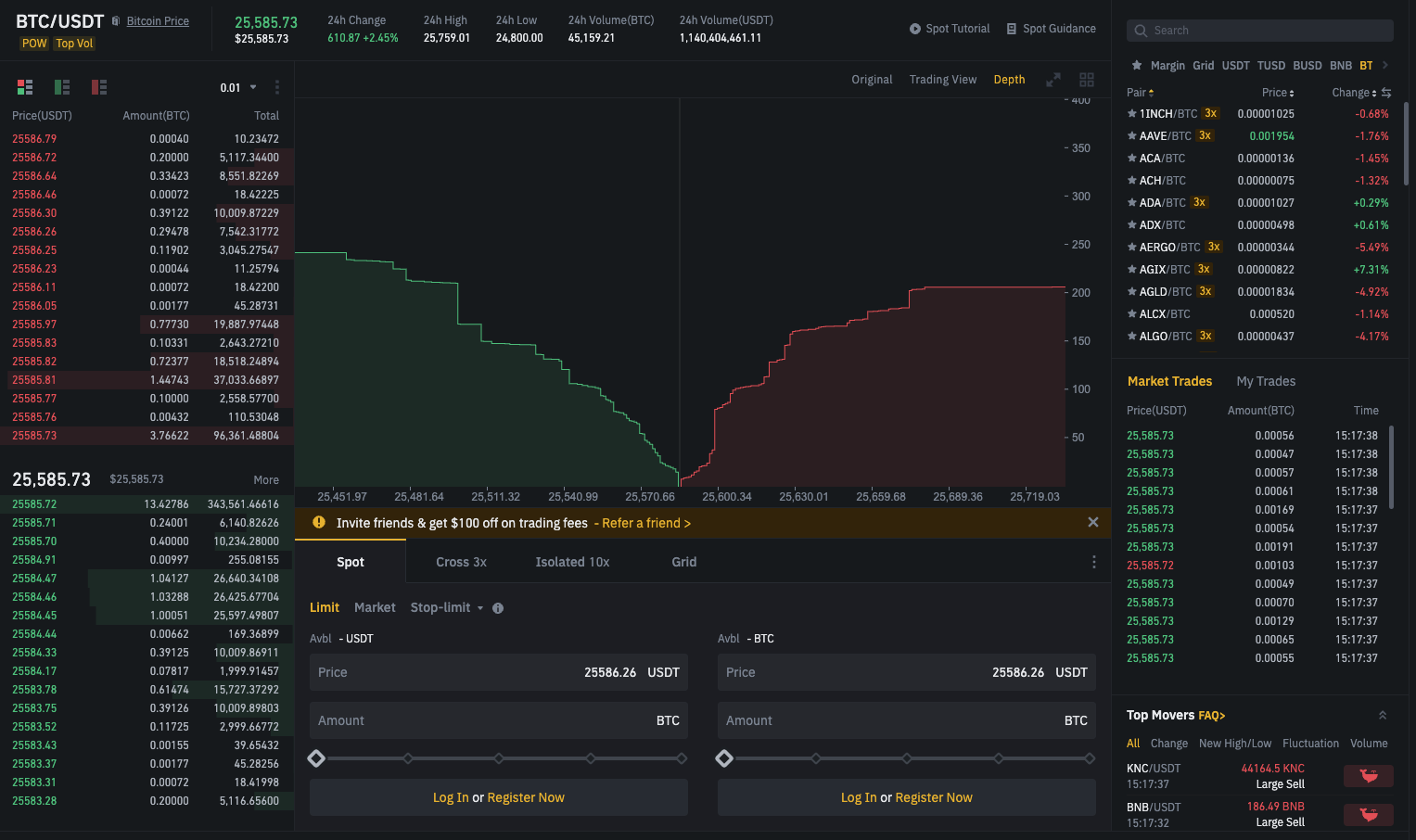
Task: Open the 0.01 price precision dropdown
Action: click(238, 87)
